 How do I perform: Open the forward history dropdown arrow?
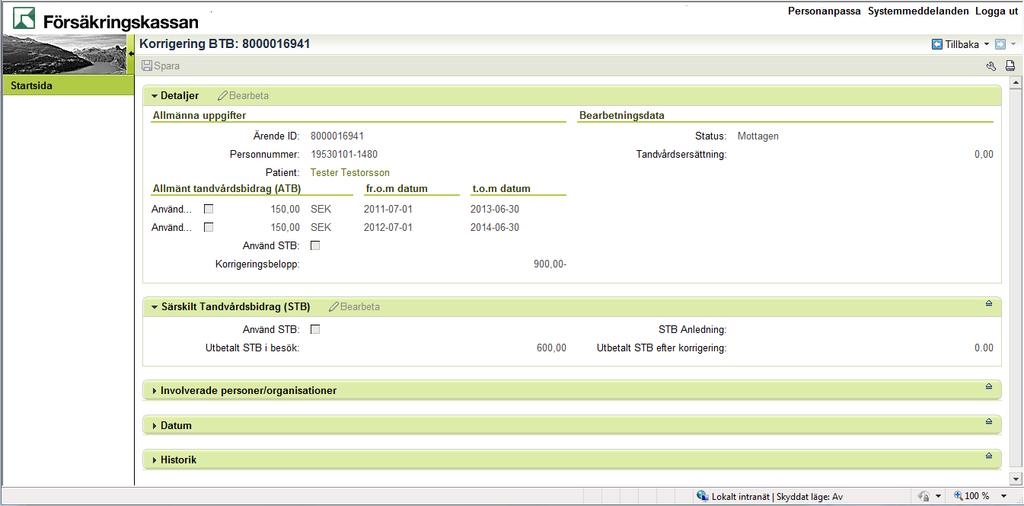1013,45
